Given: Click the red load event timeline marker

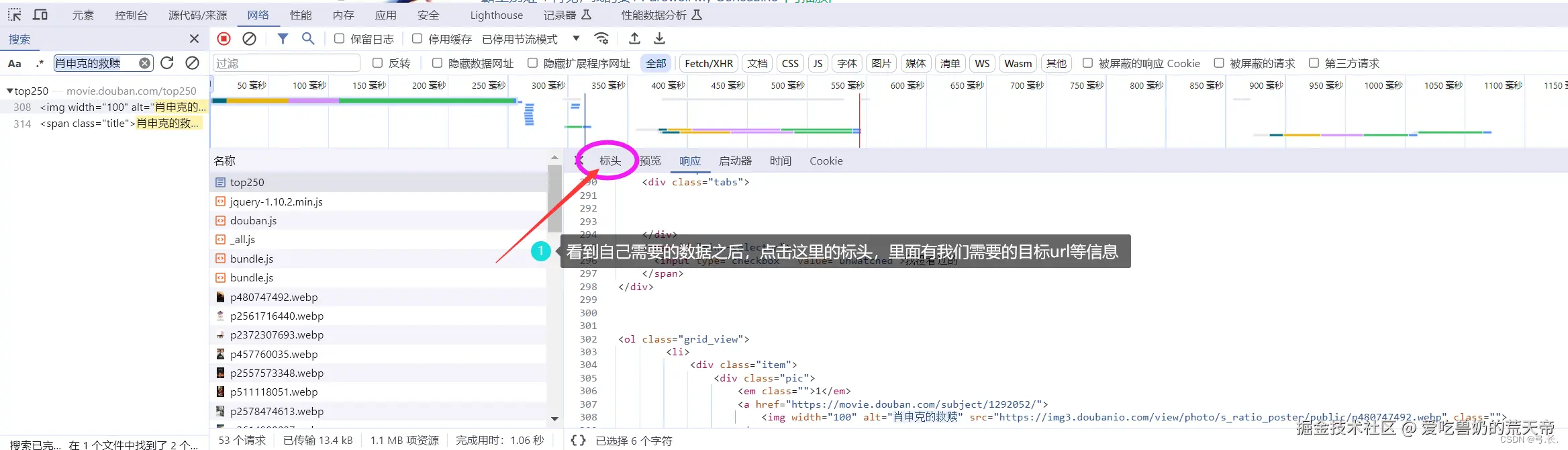Looking at the screenshot, I should pos(859,121).
